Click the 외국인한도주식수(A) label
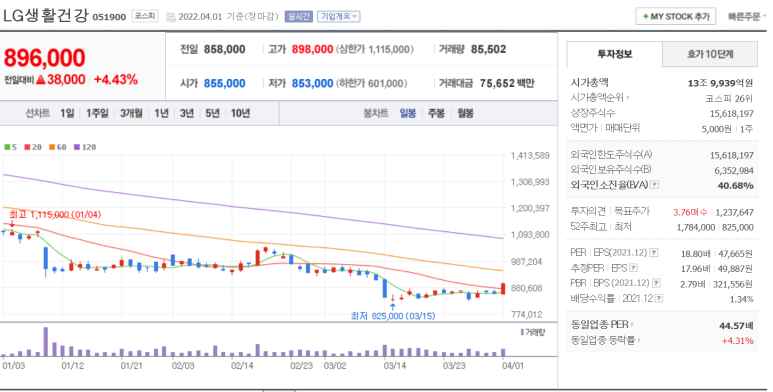The height and width of the screenshot is (392, 773). tap(611, 155)
